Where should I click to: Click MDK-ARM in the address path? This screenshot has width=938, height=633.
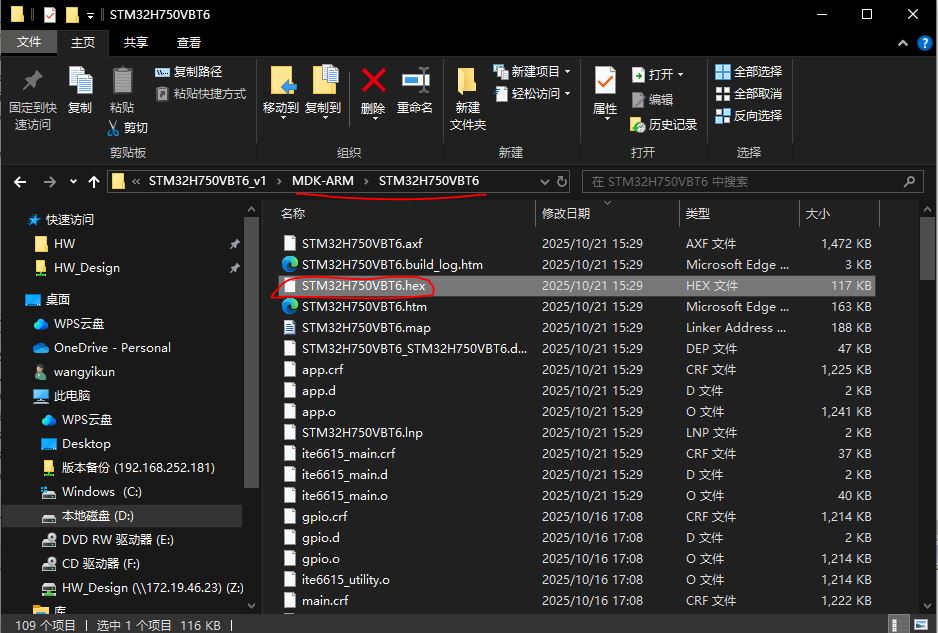click(323, 181)
